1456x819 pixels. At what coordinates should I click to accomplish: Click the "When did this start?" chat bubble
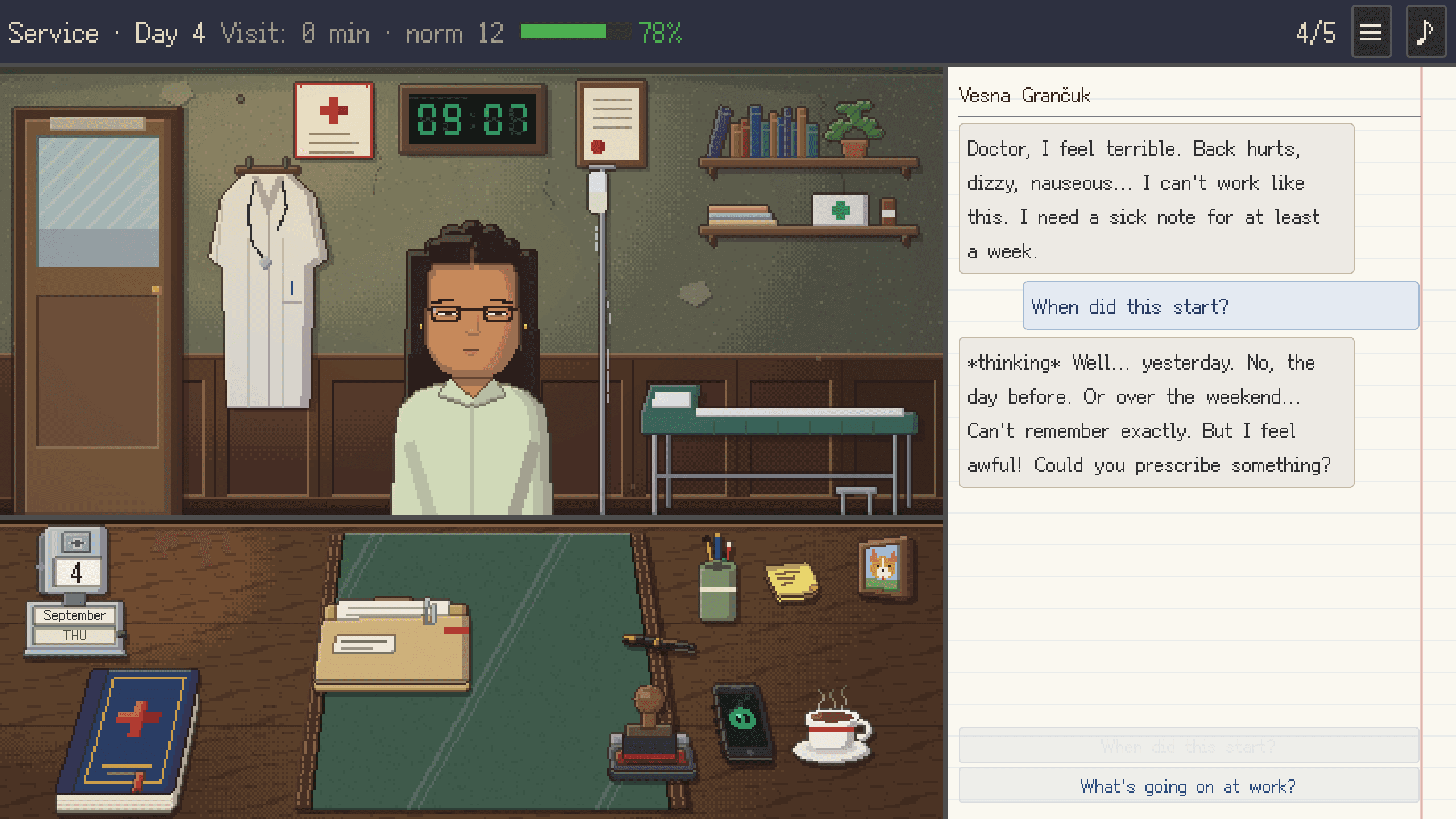coord(1221,306)
